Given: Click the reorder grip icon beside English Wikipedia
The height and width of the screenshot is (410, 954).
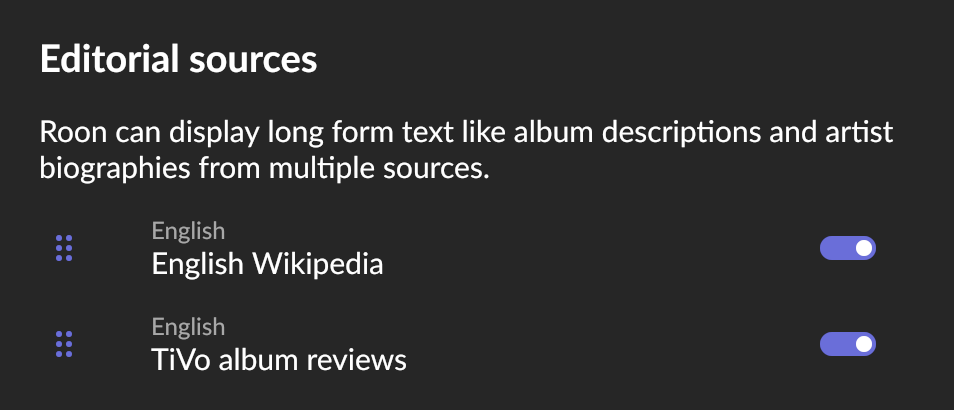Looking at the screenshot, I should [64, 248].
